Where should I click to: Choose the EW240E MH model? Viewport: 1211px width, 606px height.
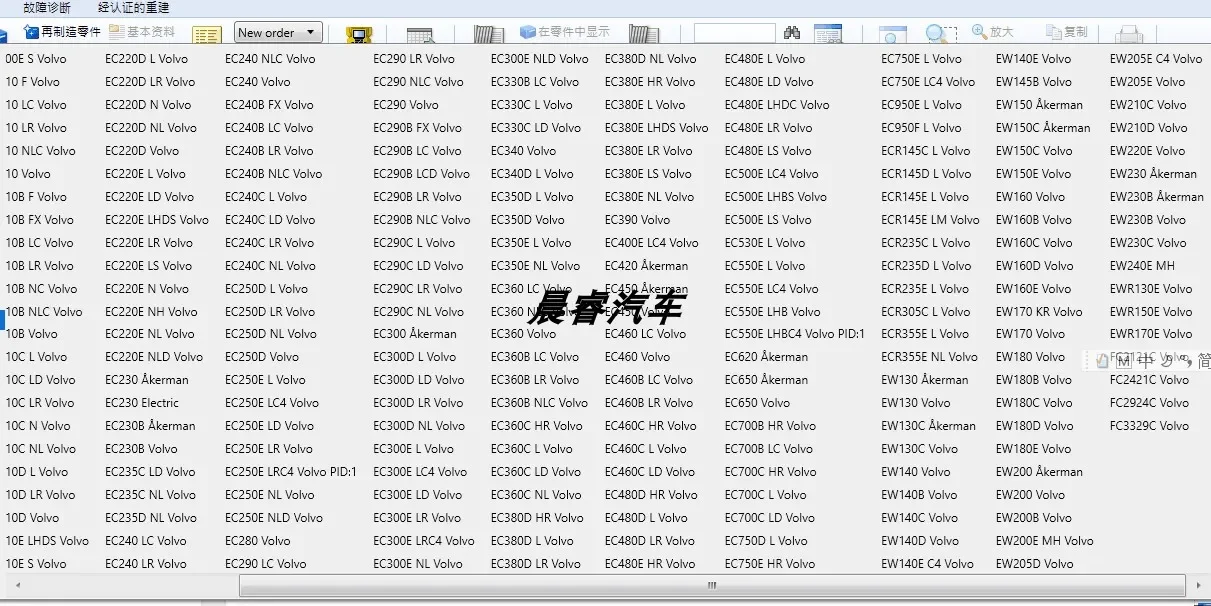pyautogui.click(x=1143, y=266)
